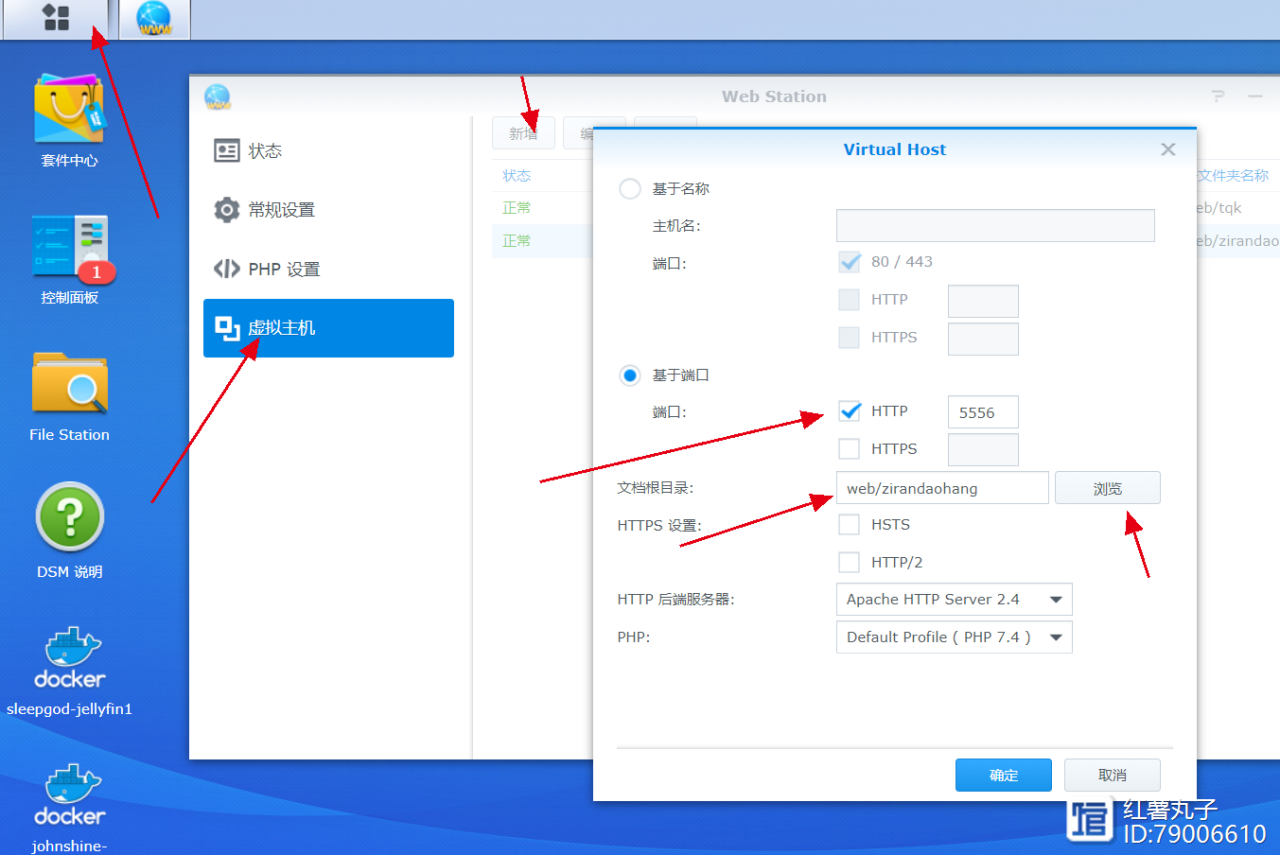Toggle name-based HTTP port checkbox
Screen dimensions: 1280x855
[x=849, y=300]
